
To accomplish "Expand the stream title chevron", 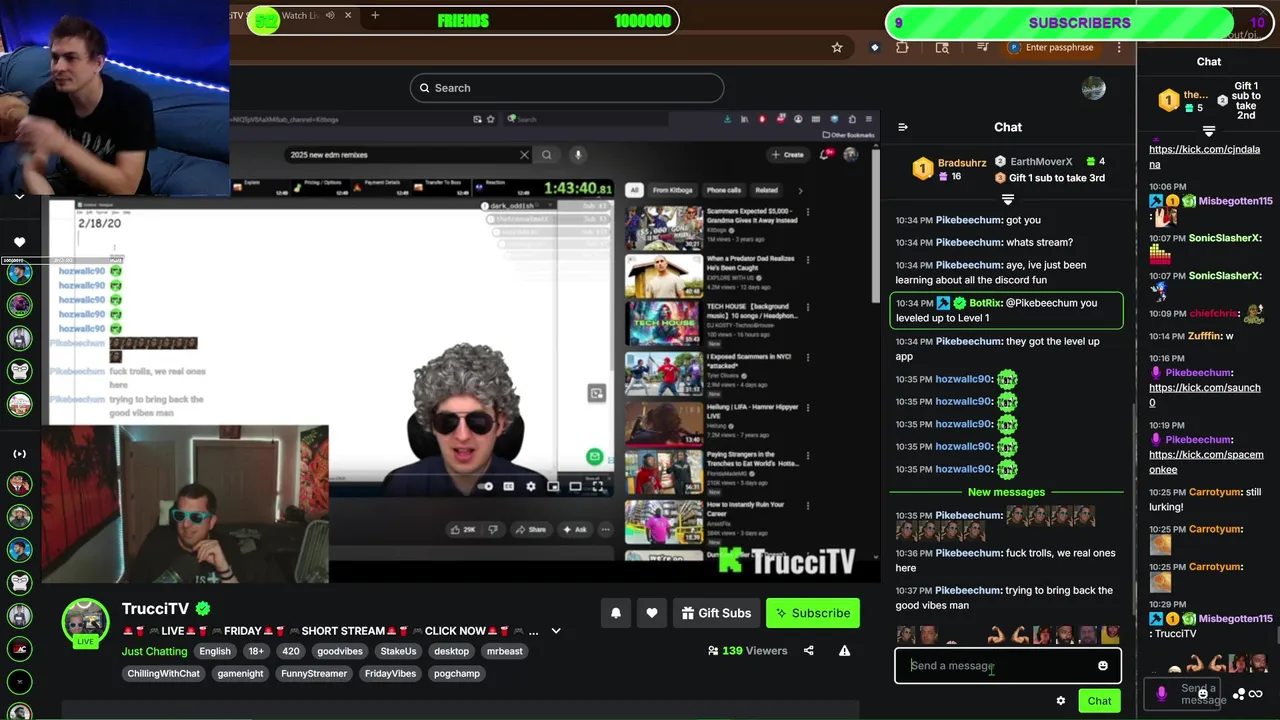I will point(556,631).
